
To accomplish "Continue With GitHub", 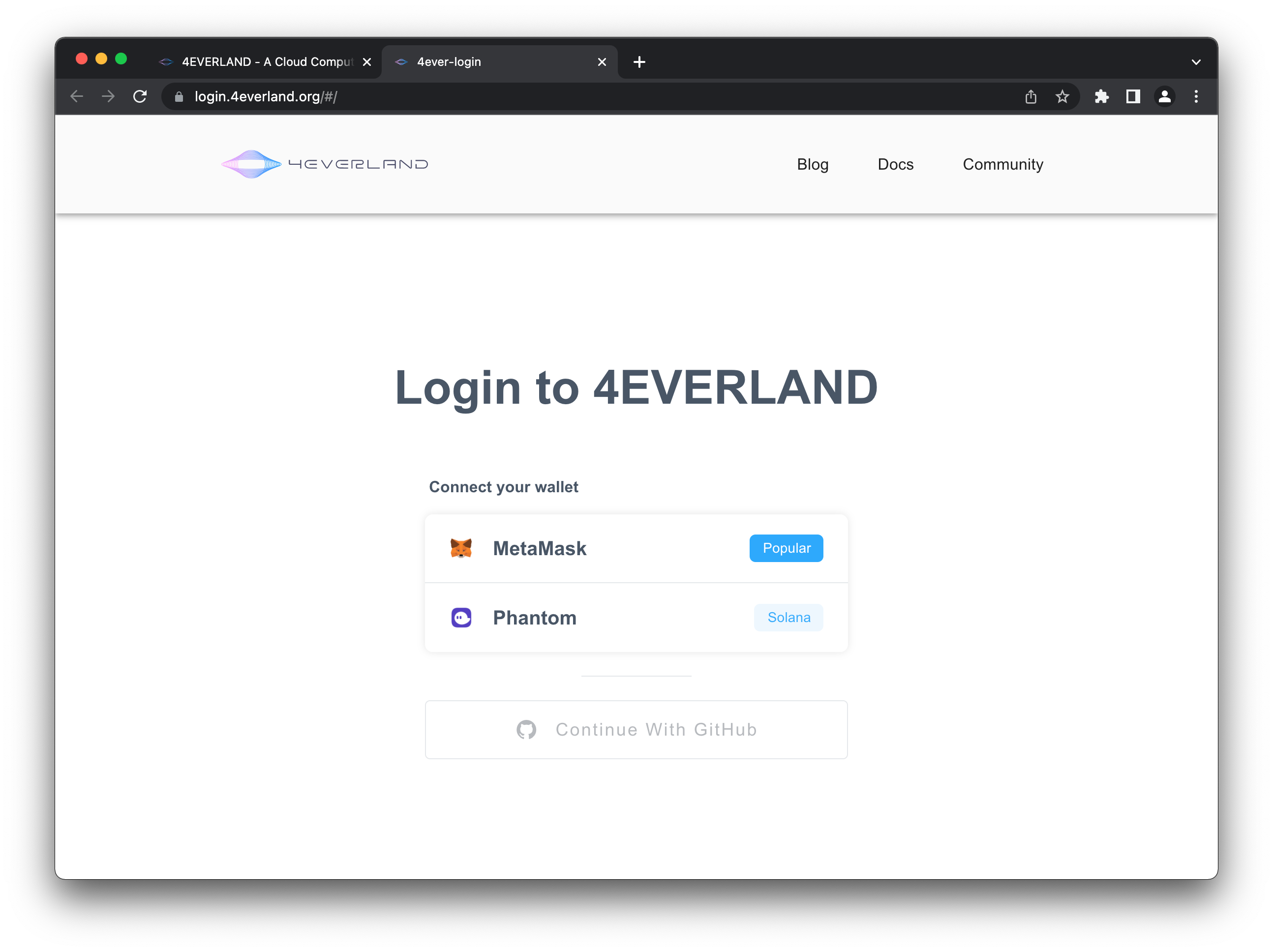I will click(x=636, y=729).
